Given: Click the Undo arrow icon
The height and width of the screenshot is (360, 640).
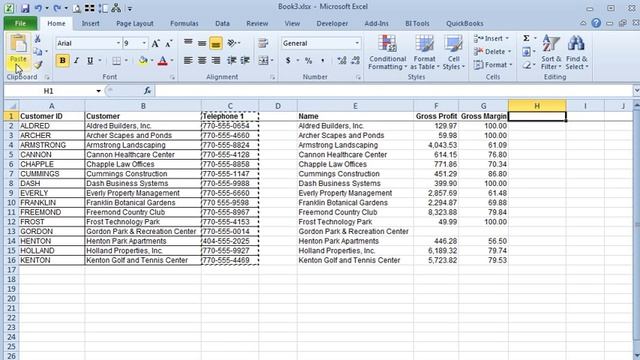Looking at the screenshot, I should 38,8.
